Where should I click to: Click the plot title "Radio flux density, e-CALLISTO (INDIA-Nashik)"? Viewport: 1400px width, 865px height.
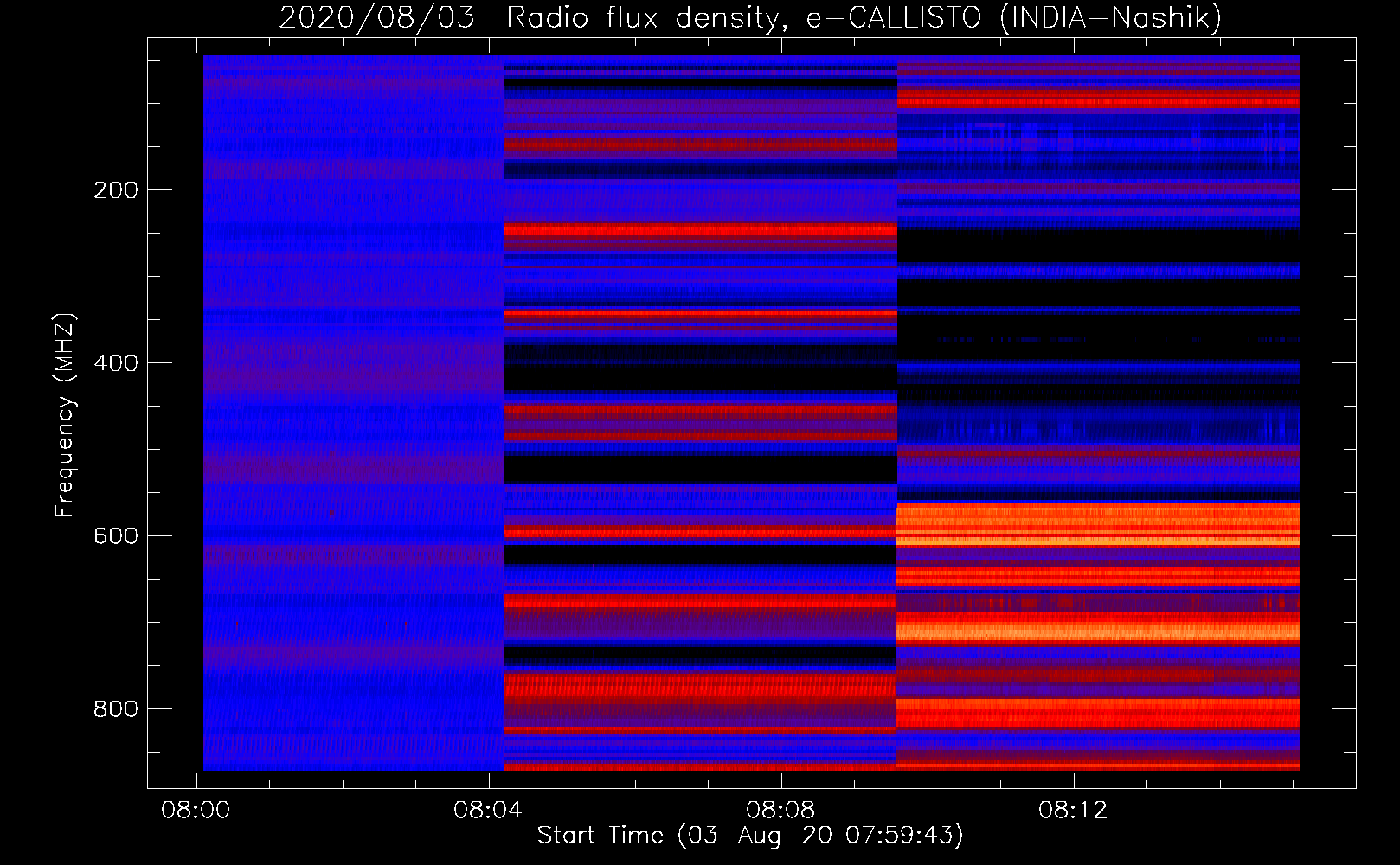tap(864, 18)
